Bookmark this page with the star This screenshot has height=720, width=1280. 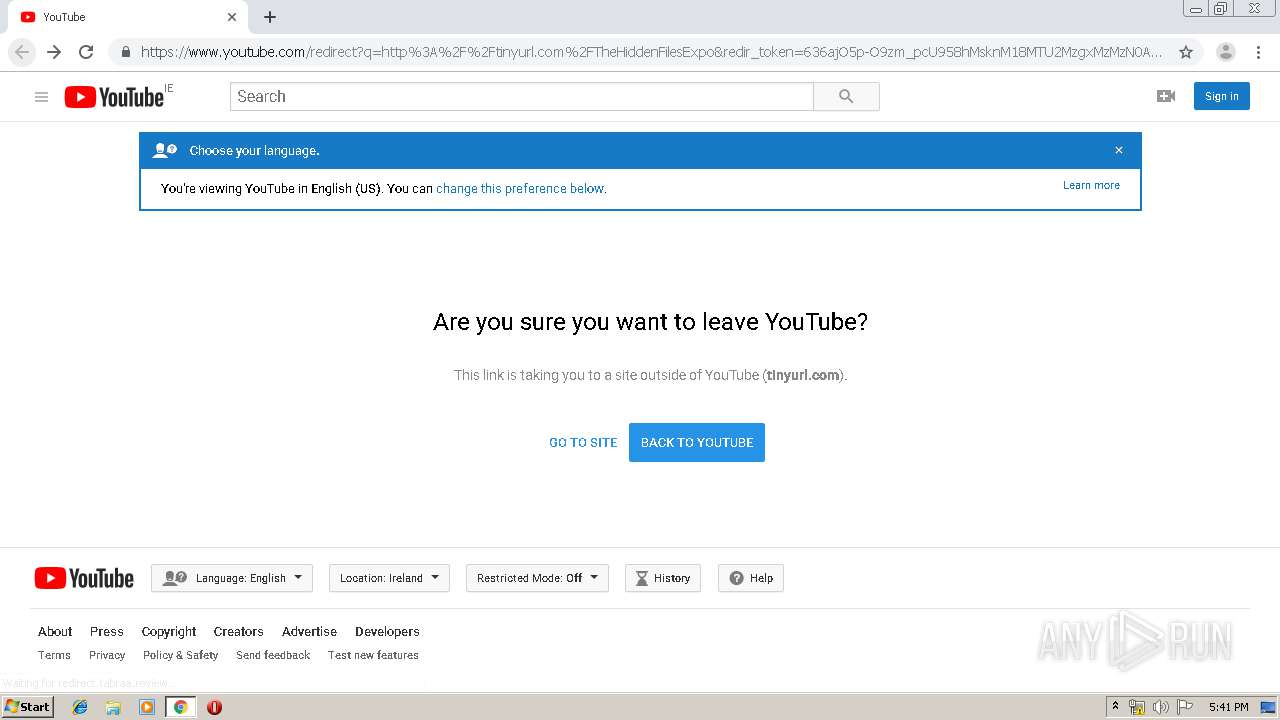1186,52
